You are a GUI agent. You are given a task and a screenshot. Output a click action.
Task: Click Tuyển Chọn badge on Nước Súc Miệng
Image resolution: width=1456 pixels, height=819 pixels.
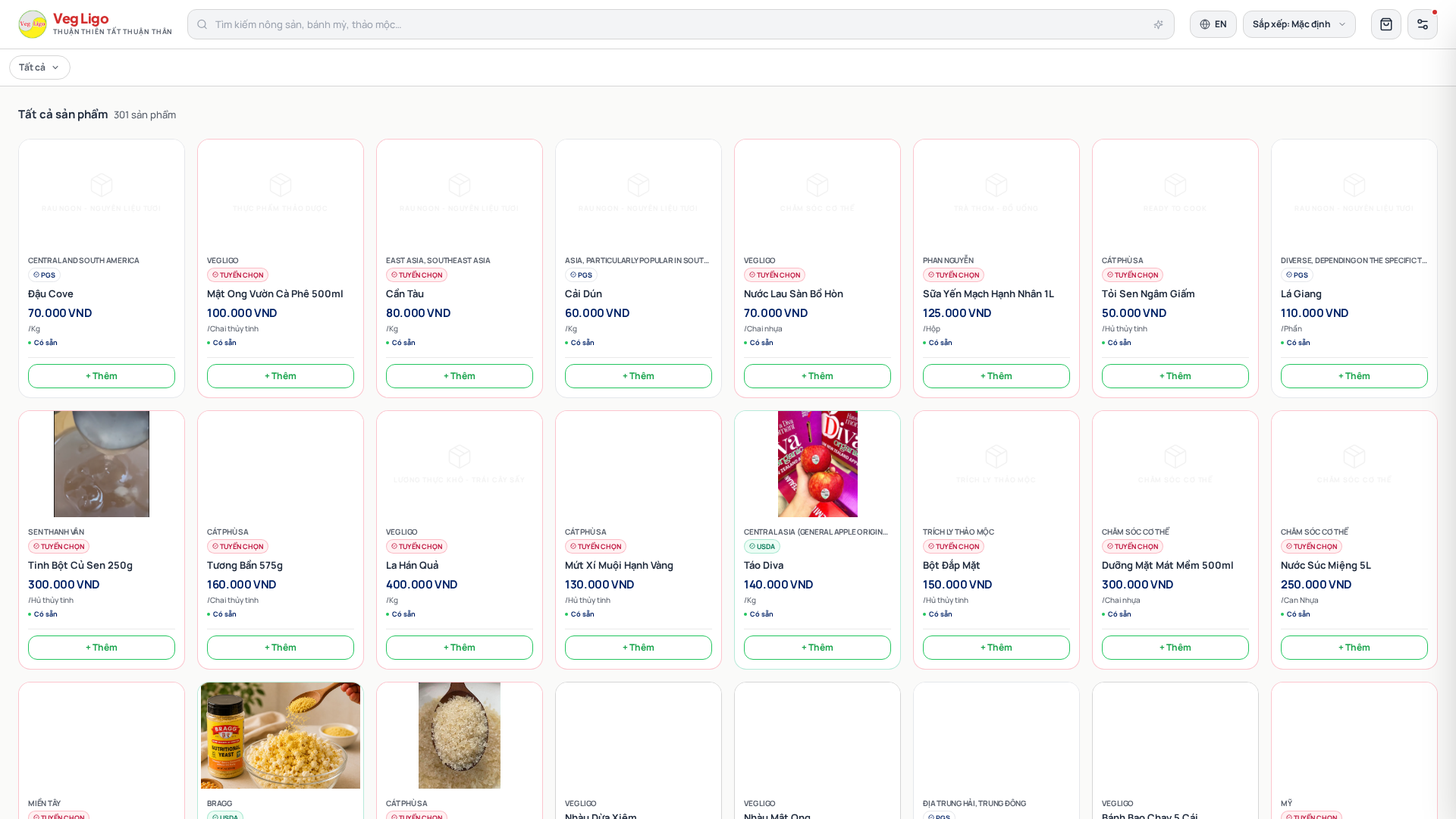(x=1311, y=547)
